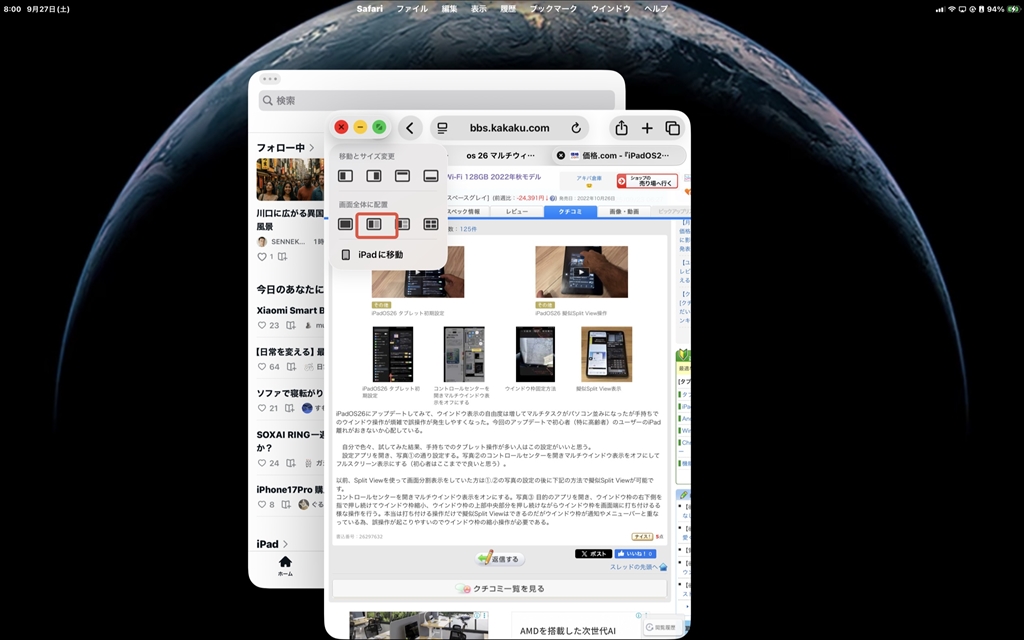Open the Safari share sheet icon
Screen dimensions: 1024x640
coord(621,128)
